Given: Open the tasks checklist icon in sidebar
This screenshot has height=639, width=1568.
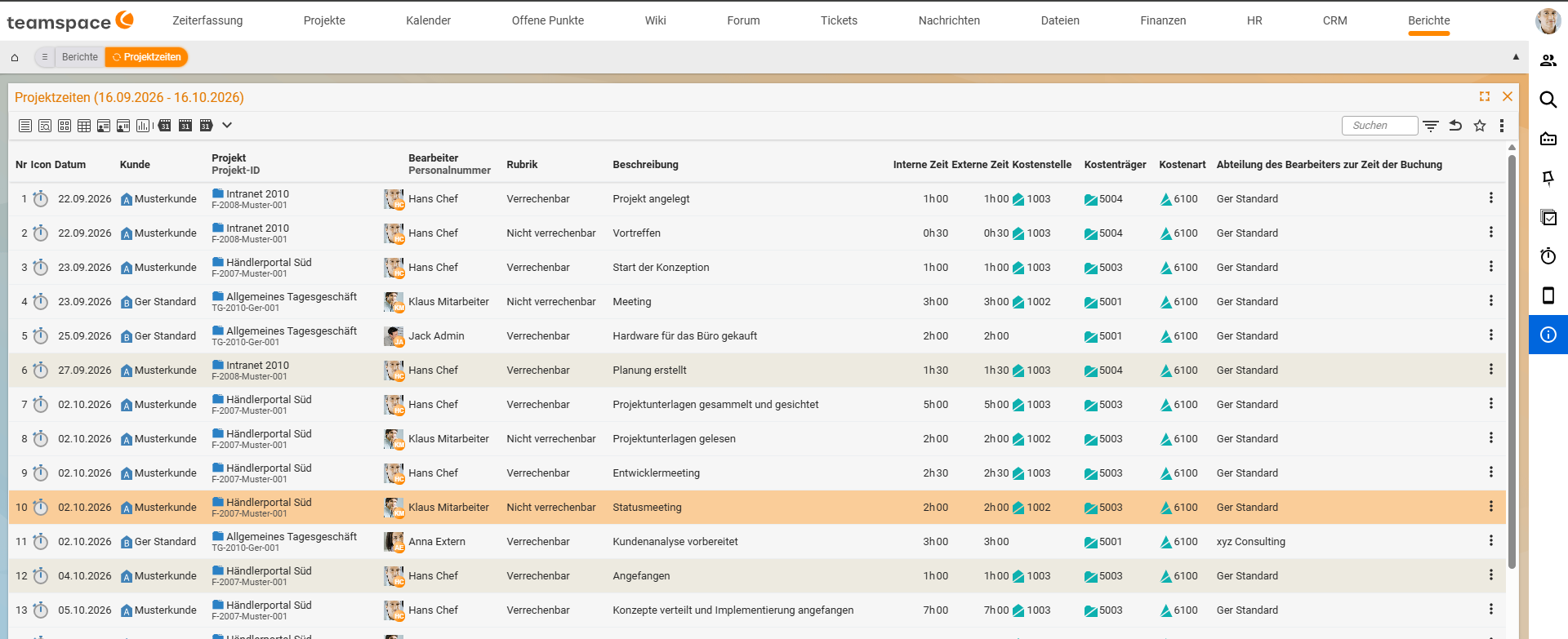Looking at the screenshot, I should pyautogui.click(x=1548, y=217).
